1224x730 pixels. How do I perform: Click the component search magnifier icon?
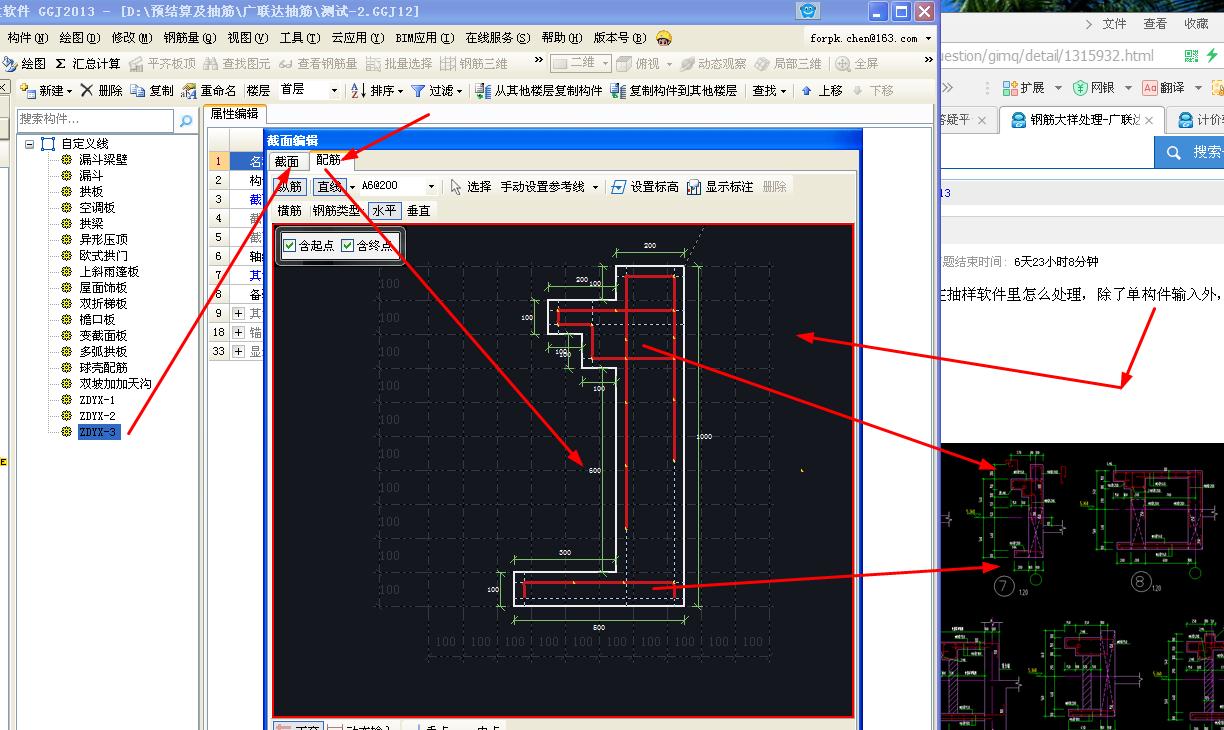click(x=185, y=121)
